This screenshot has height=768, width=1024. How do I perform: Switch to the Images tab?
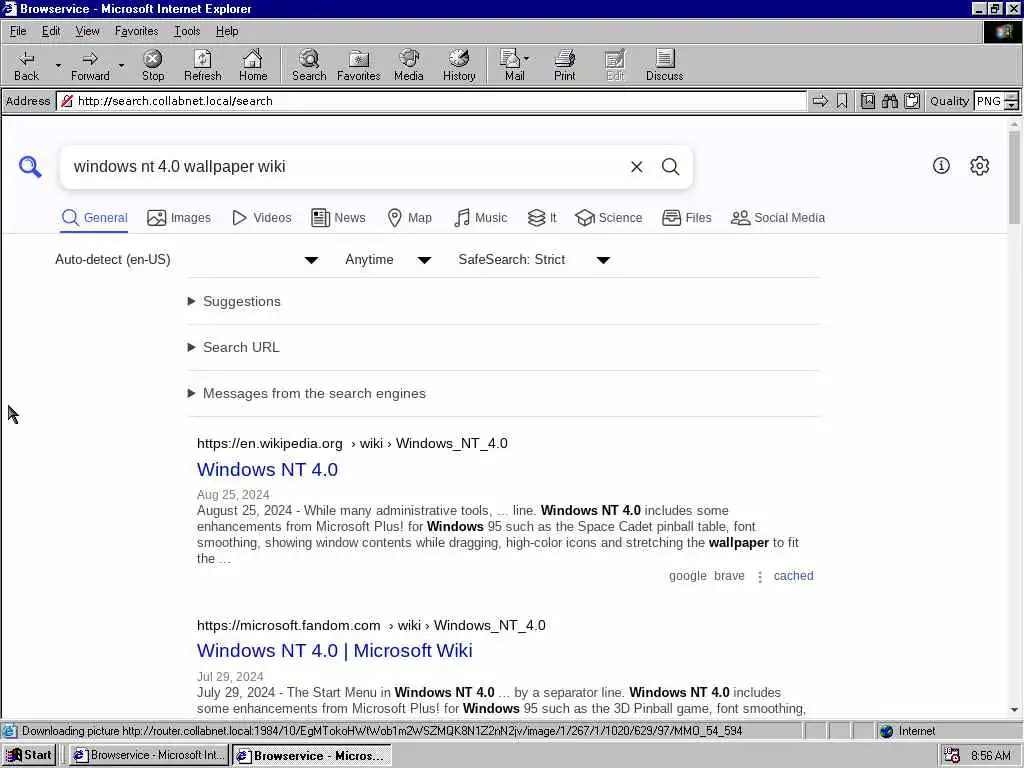click(x=179, y=218)
